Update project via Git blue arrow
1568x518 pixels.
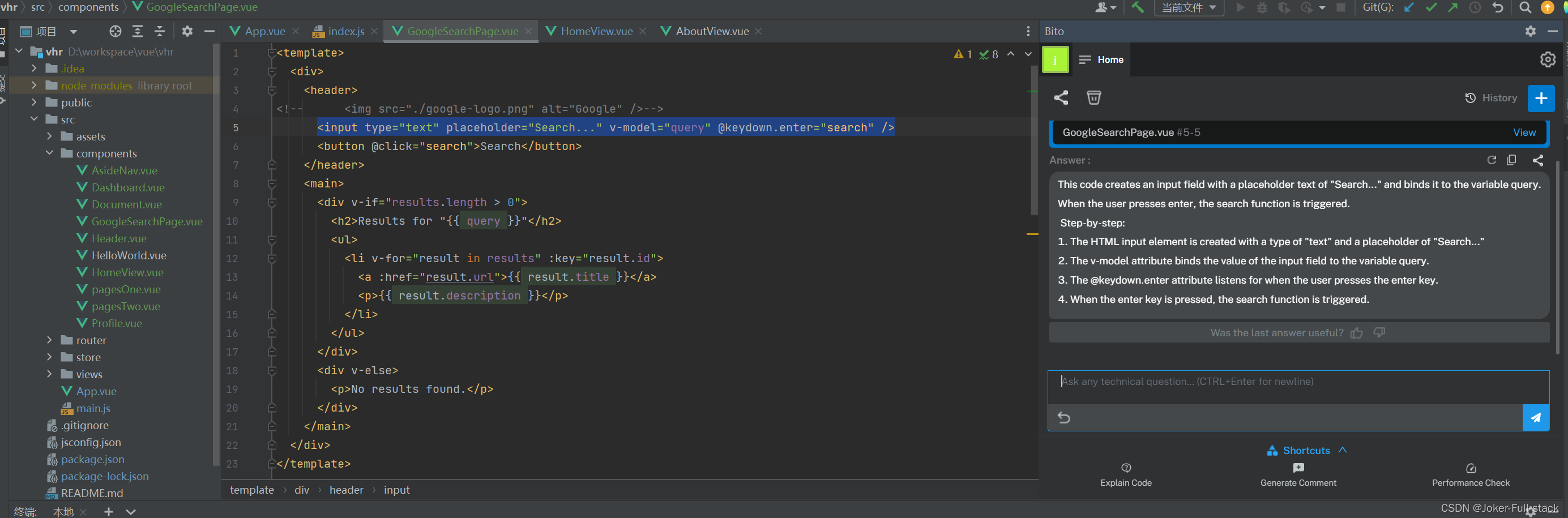point(1408,7)
